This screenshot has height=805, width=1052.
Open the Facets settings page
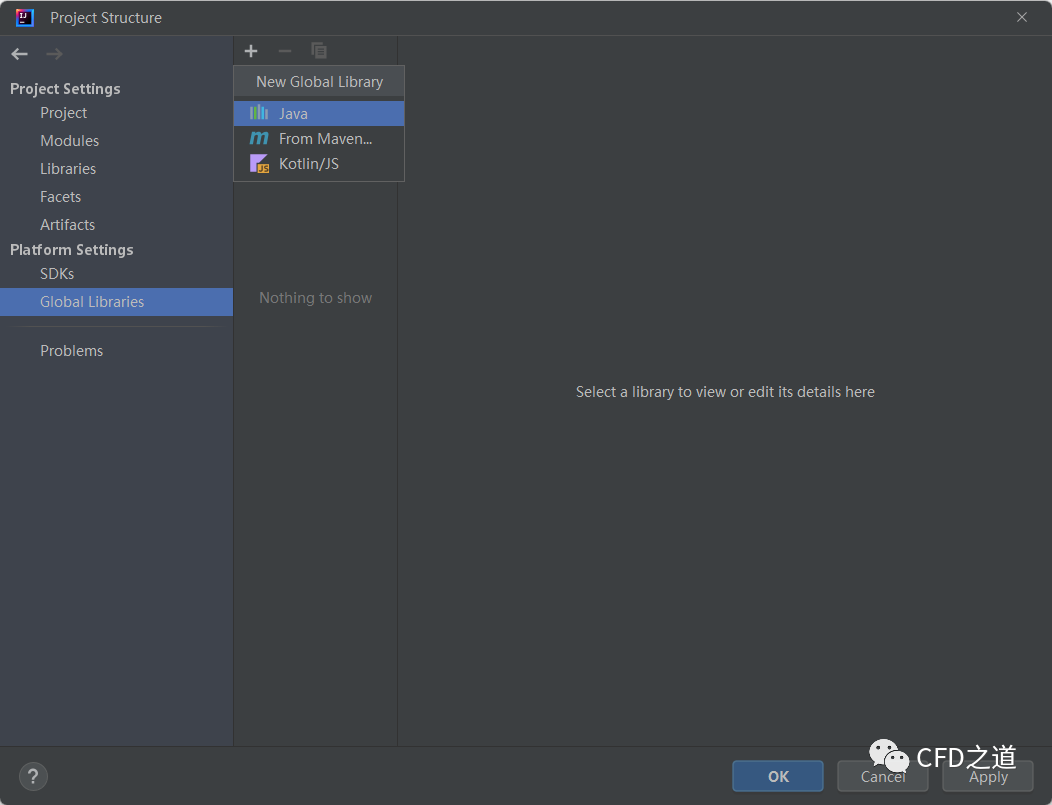click(x=60, y=197)
